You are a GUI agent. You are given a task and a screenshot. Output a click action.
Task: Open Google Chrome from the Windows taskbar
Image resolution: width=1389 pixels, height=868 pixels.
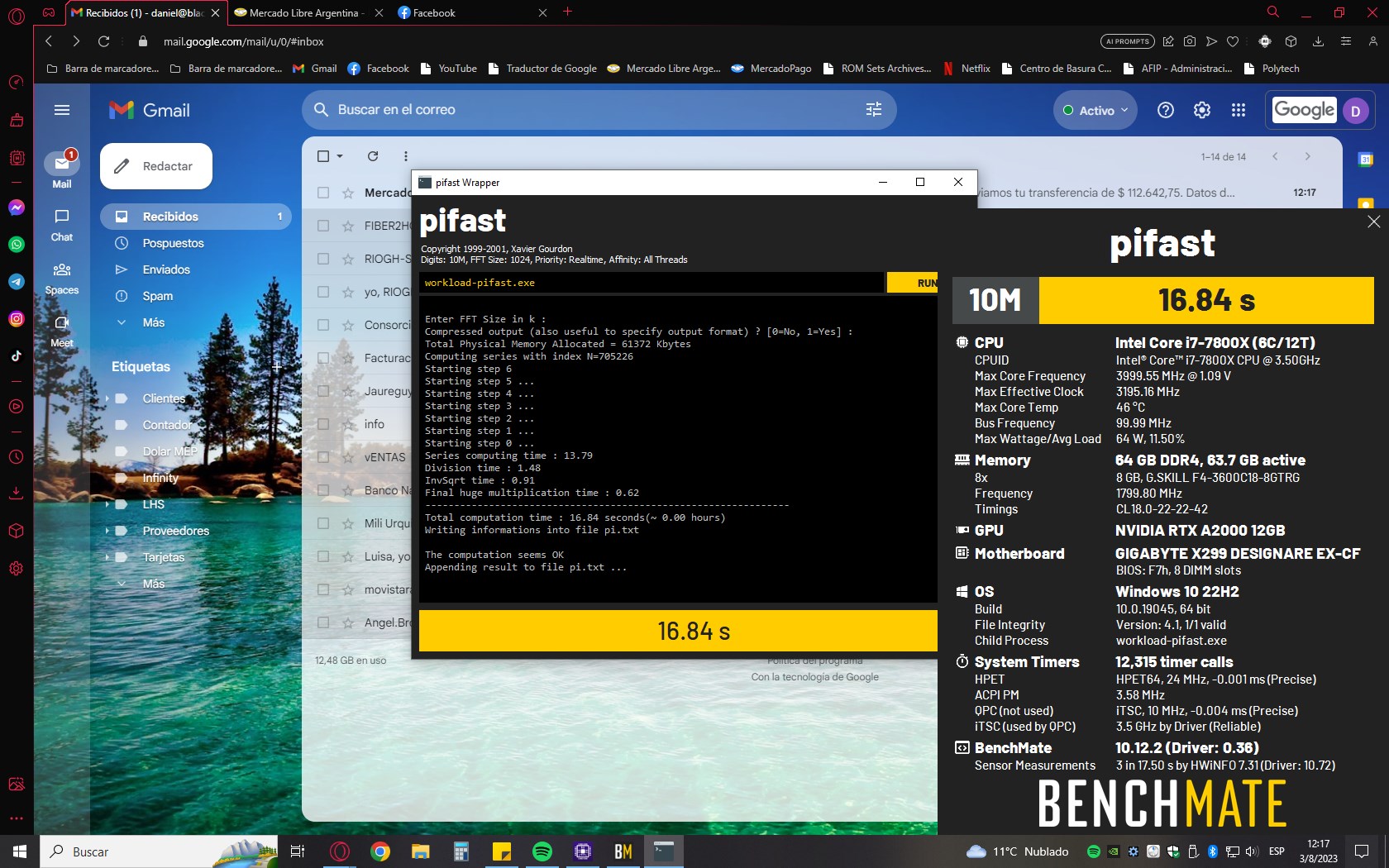(380, 851)
